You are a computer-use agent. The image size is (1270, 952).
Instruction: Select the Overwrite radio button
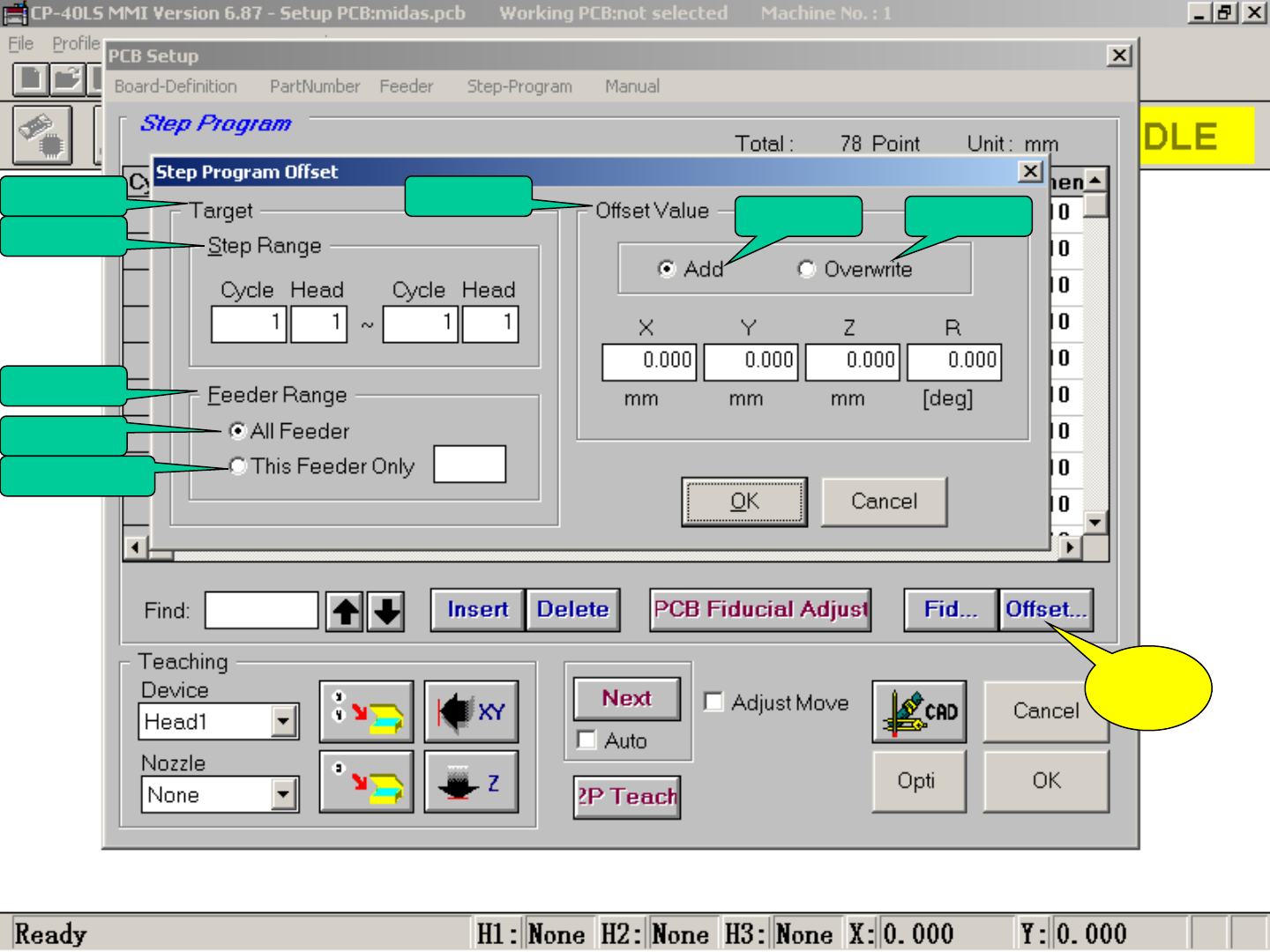(806, 269)
